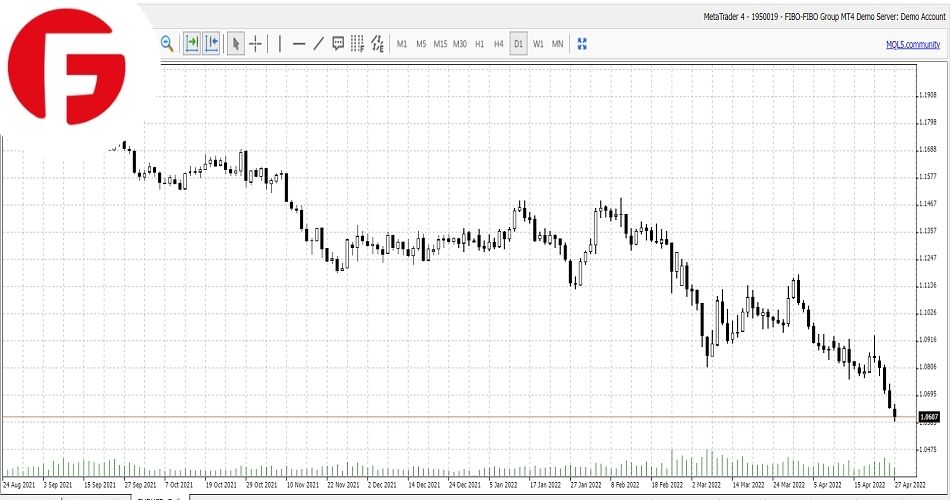The image size is (950, 500).
Task: Switch to W1 weekly timeframe
Action: pos(538,44)
